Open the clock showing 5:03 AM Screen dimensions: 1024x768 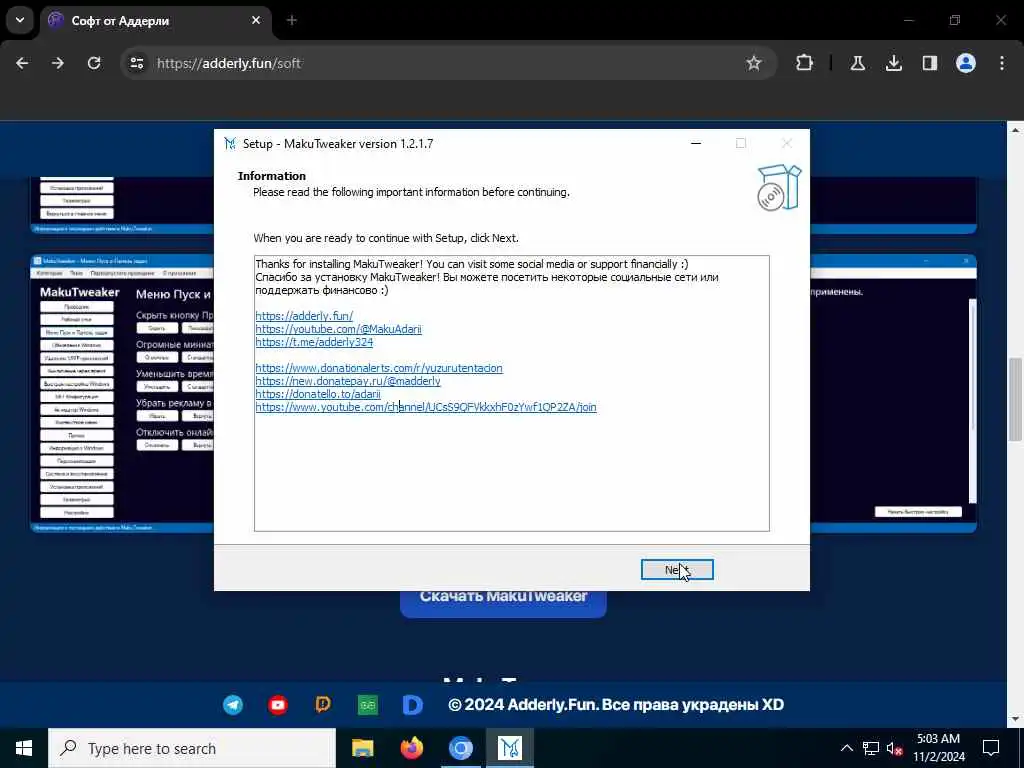click(938, 748)
